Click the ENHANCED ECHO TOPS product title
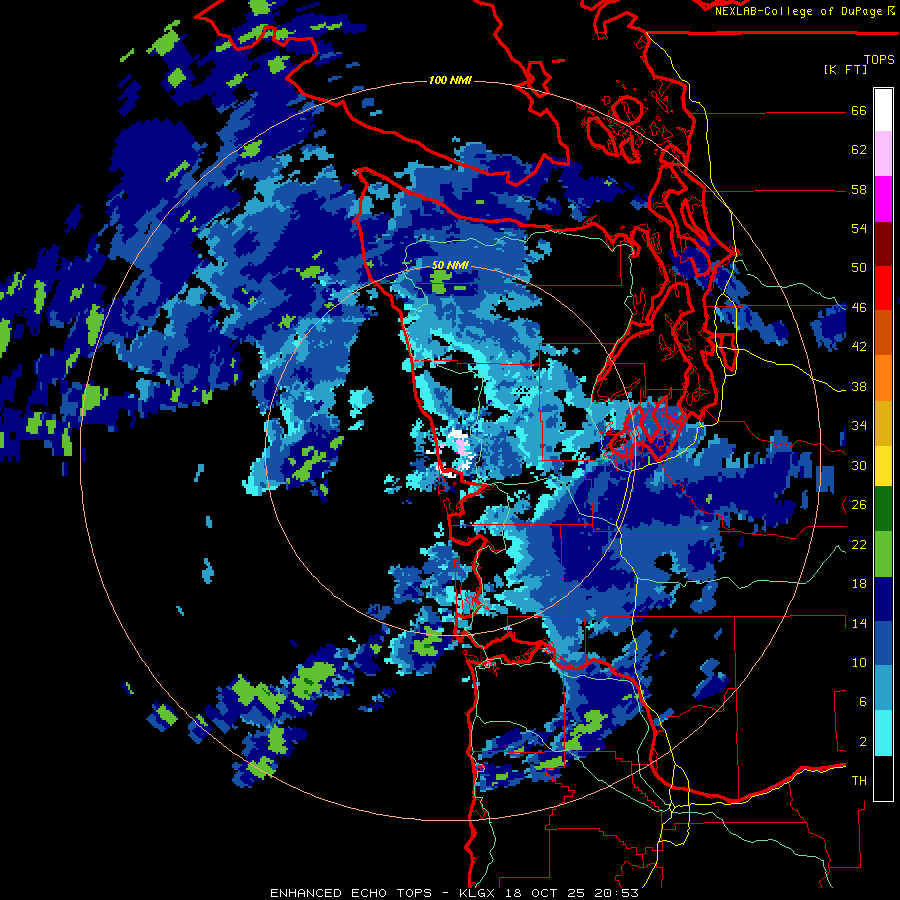The width and height of the screenshot is (900, 900). [351, 893]
